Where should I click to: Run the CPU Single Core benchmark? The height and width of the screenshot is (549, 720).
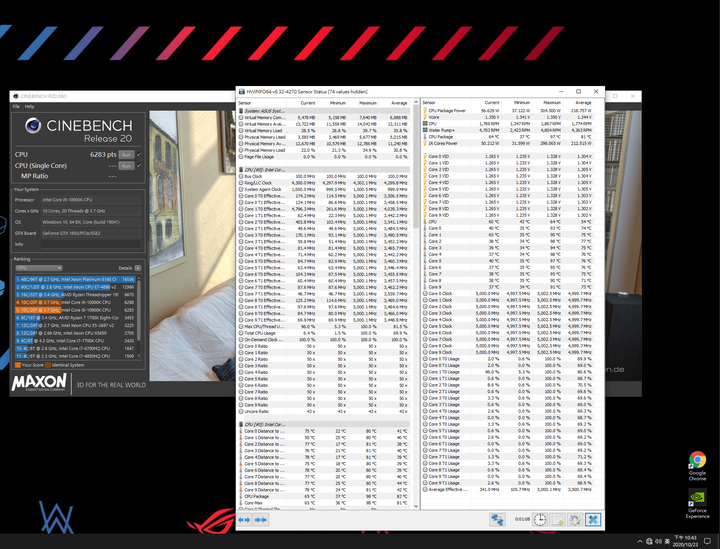(x=126, y=166)
